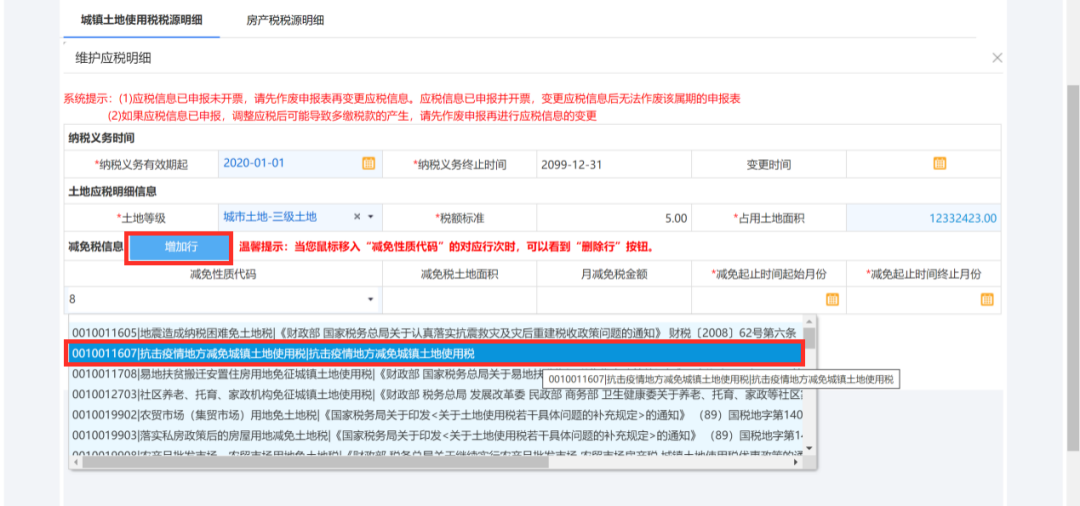Click dropdown list scroll-down arrow
Screen dimensions: 1080x506
click(809, 447)
